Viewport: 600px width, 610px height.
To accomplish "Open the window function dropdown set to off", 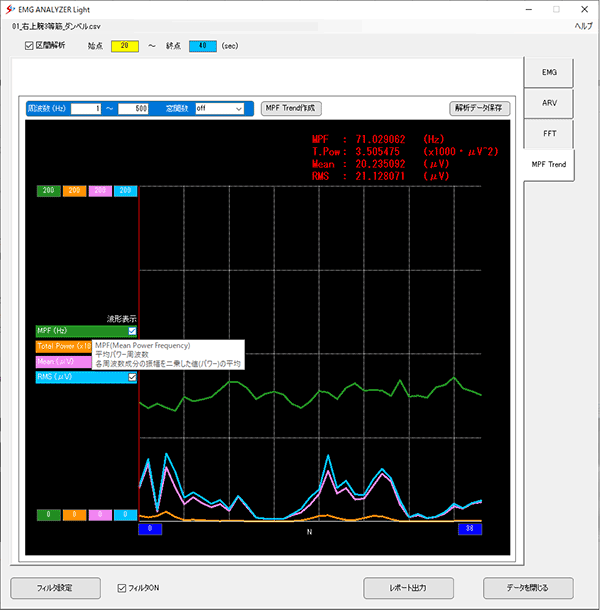I will 220,109.
